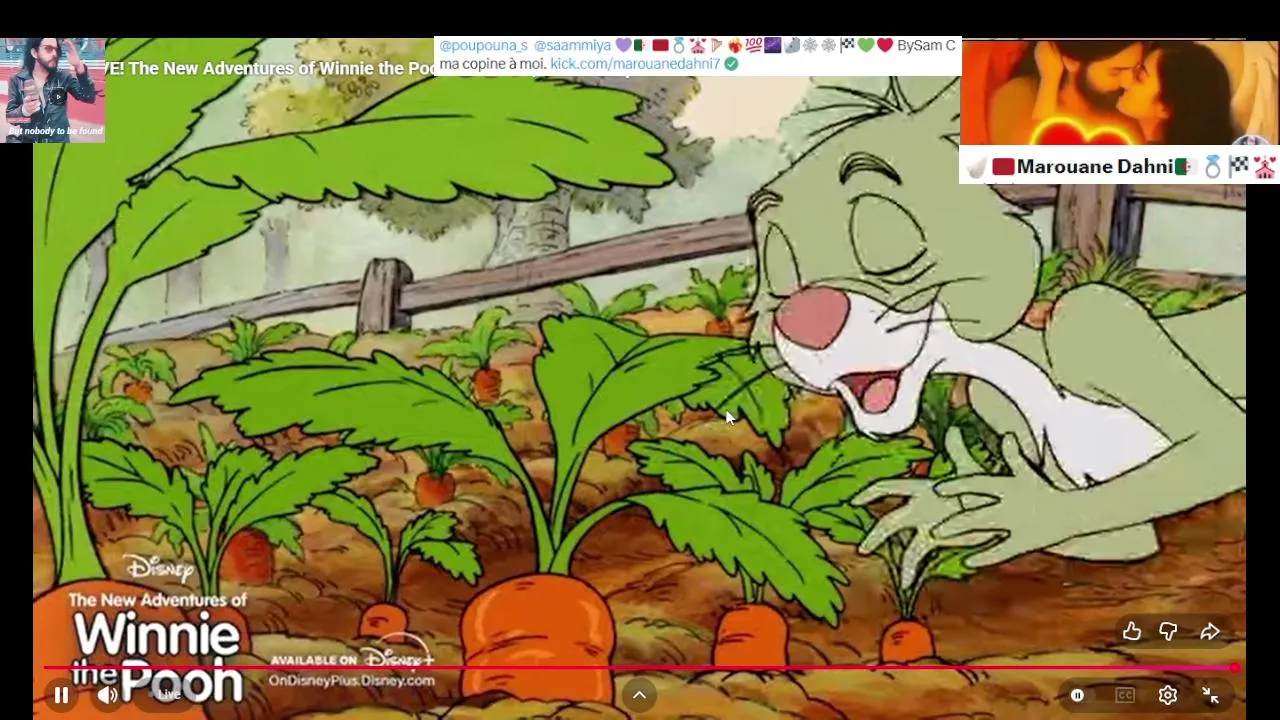Image resolution: width=1280 pixels, height=720 pixels.
Task: Click the Live indicator badge
Action: pyautogui.click(x=169, y=694)
